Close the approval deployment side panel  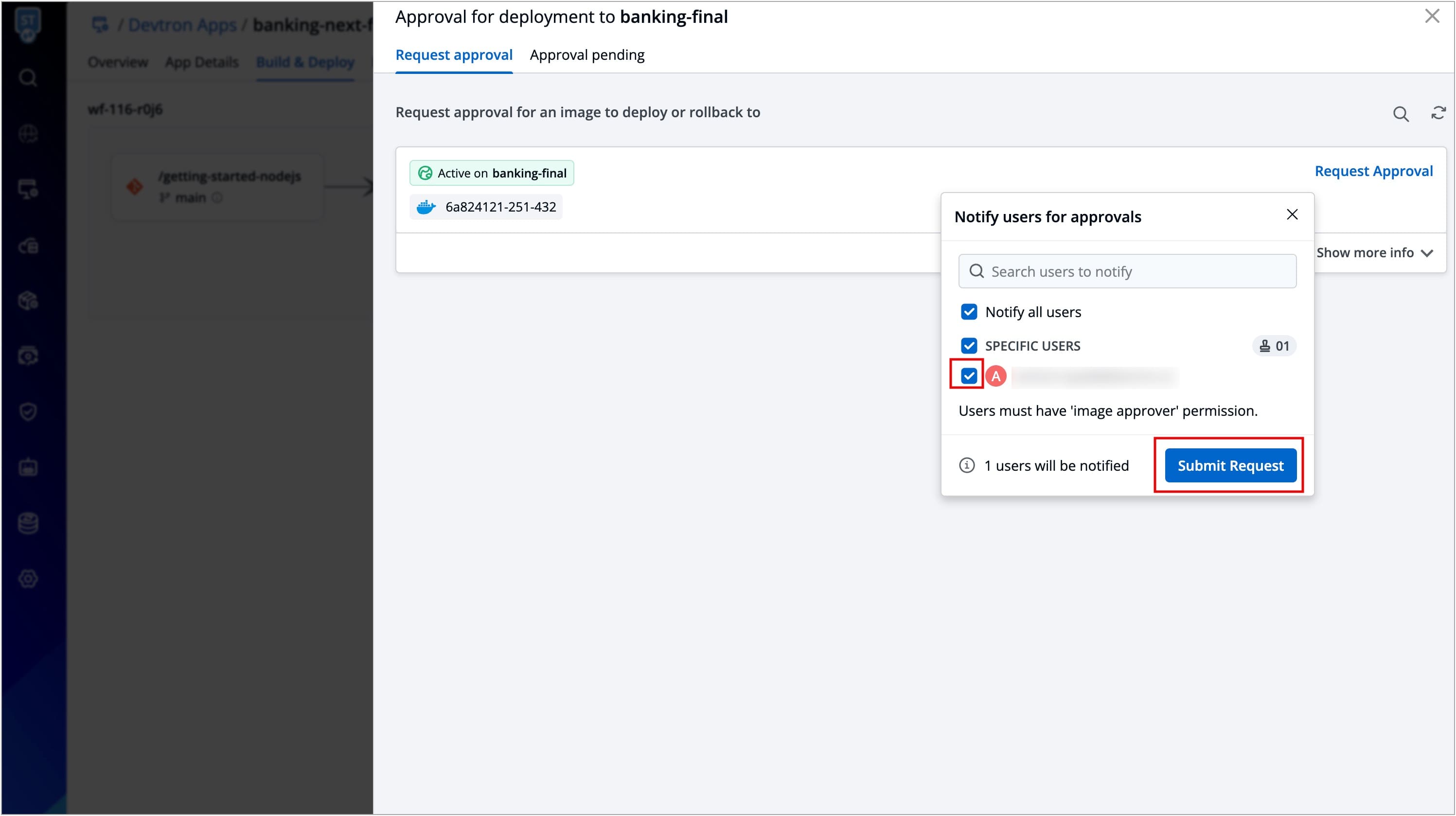1432,16
